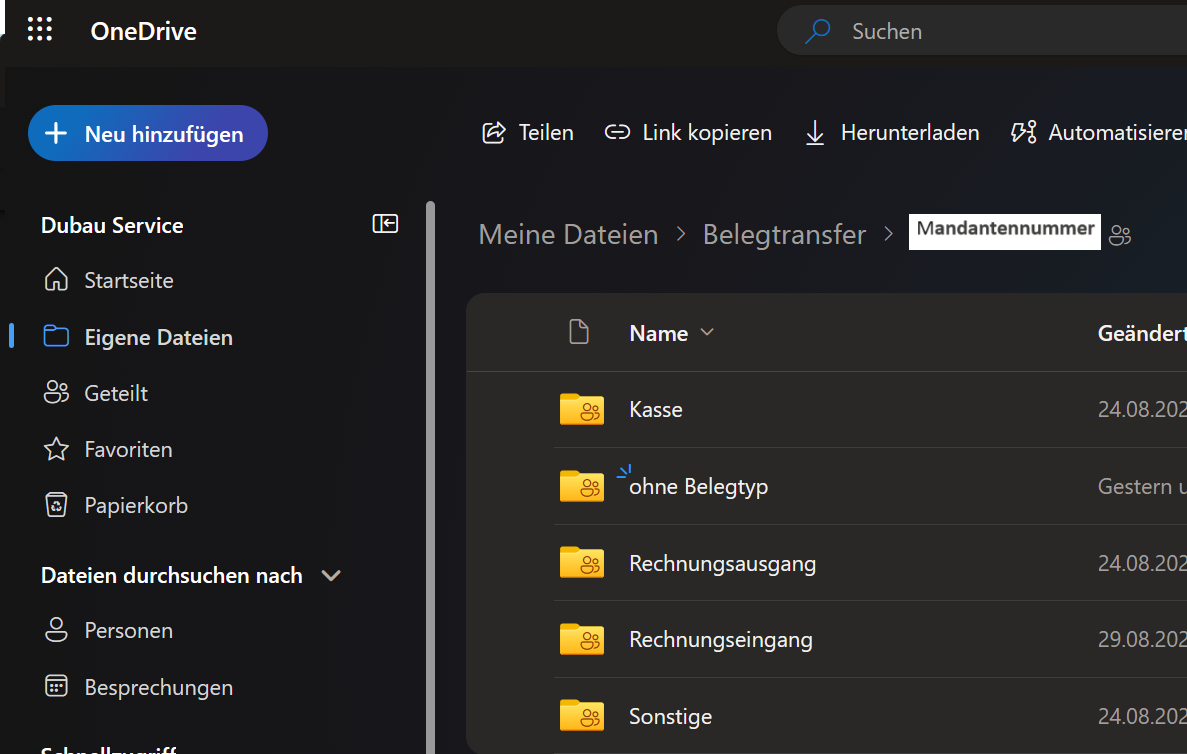Collapse the navigation pane icon
This screenshot has width=1187, height=754.
(x=385, y=224)
